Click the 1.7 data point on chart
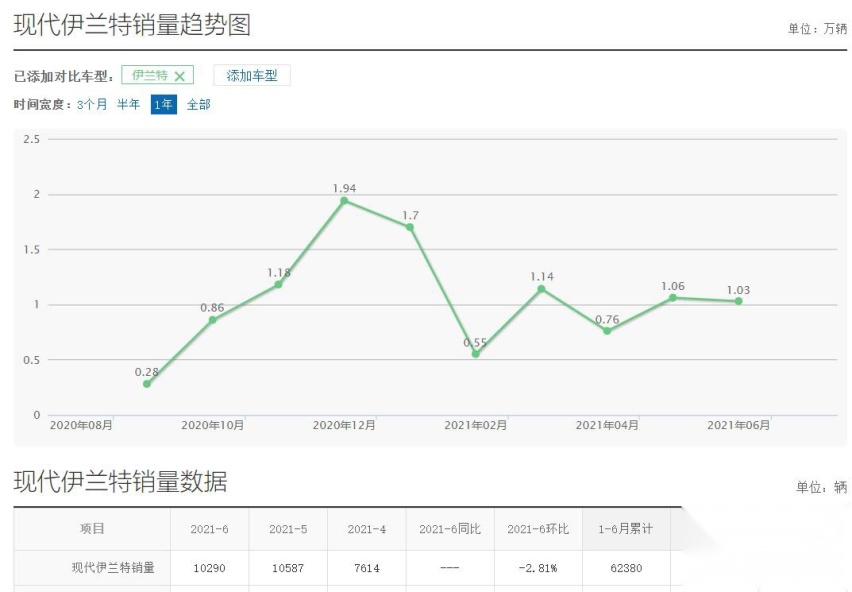The height and width of the screenshot is (592, 852). [x=410, y=227]
